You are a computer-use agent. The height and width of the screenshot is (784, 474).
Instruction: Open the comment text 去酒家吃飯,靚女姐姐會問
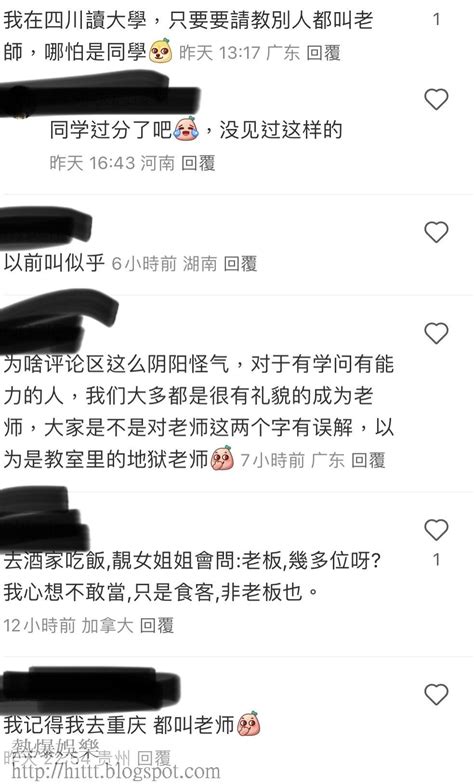(x=192, y=576)
